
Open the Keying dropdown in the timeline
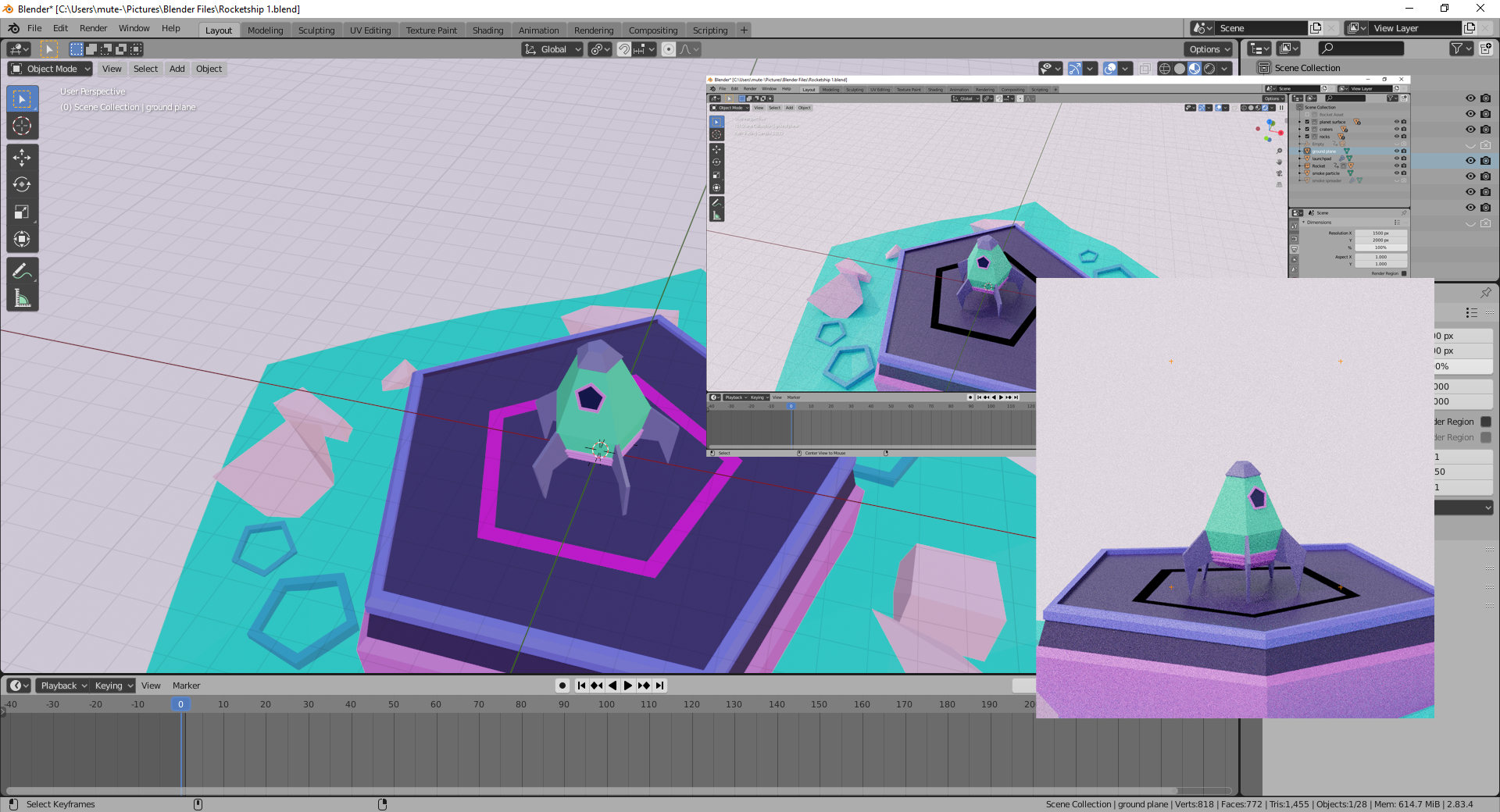(x=113, y=686)
